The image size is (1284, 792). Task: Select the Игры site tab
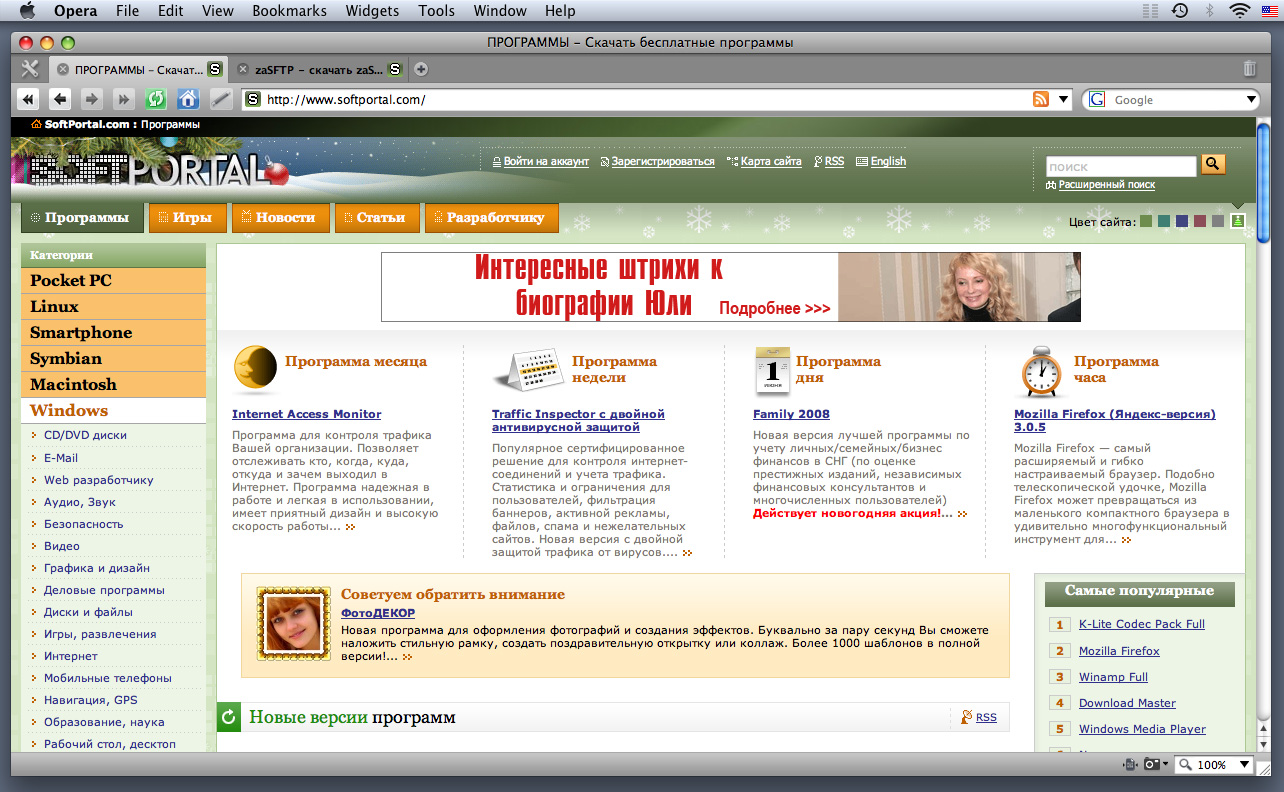click(x=186, y=217)
